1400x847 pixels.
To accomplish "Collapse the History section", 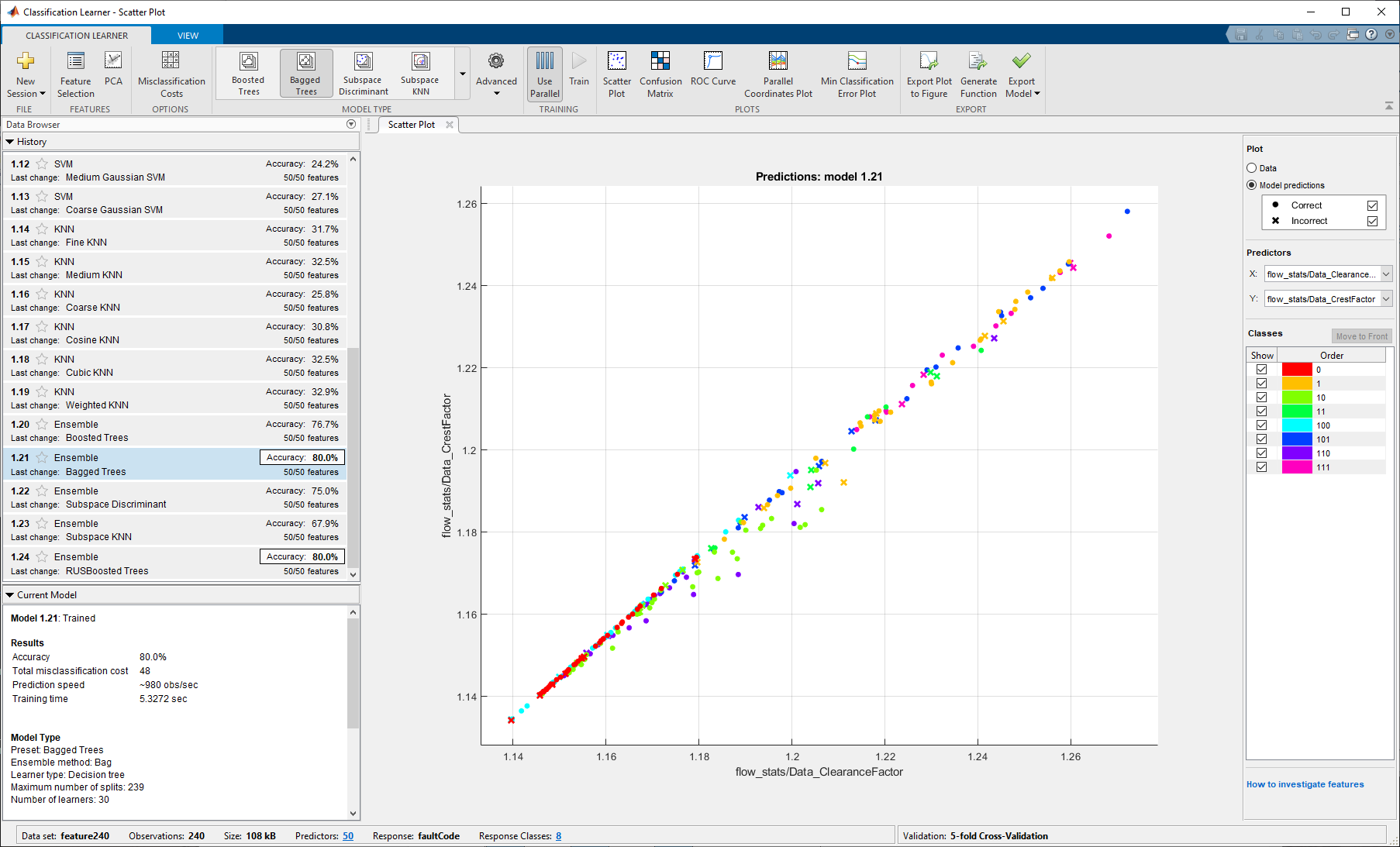I will coord(10,142).
